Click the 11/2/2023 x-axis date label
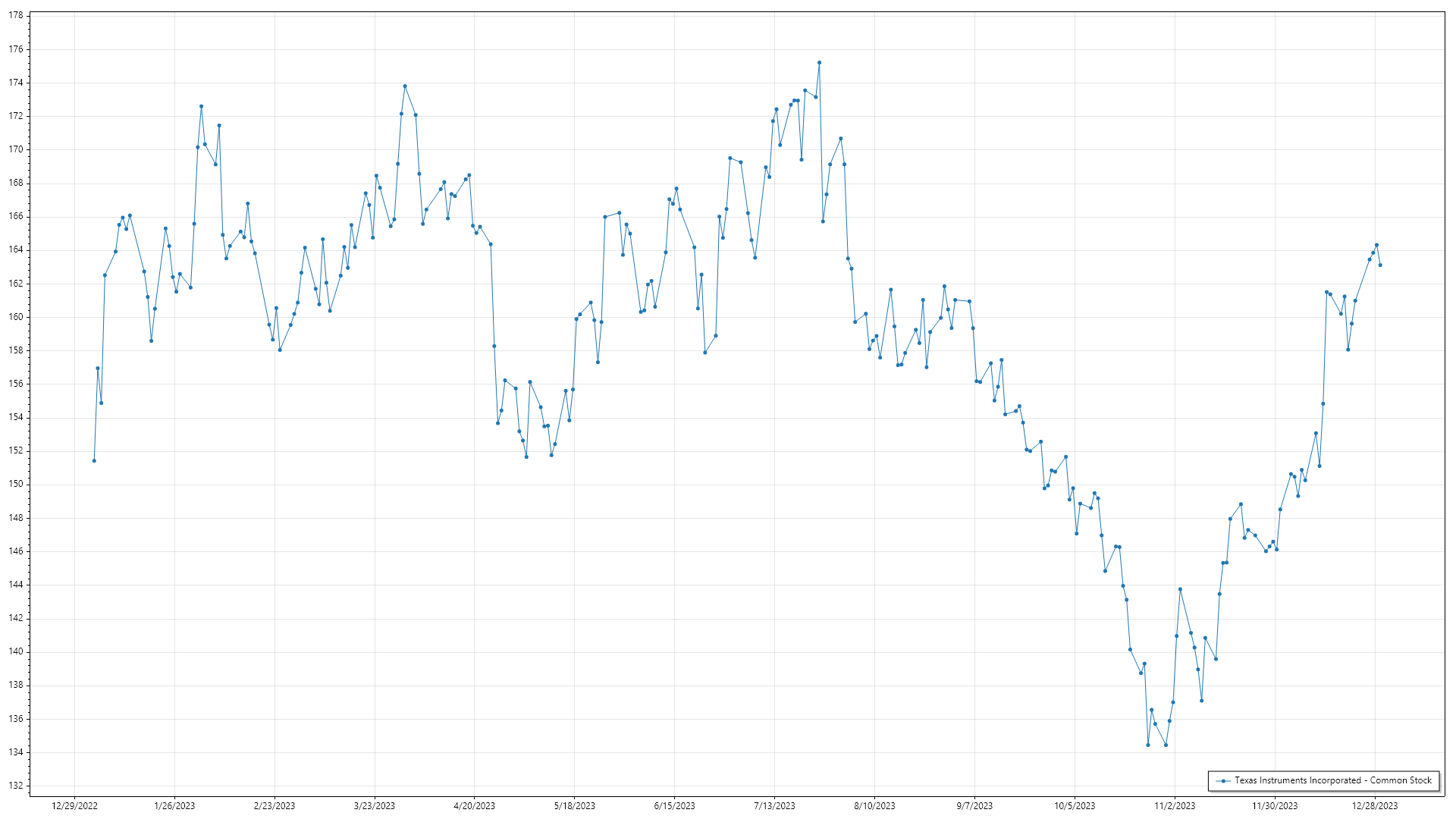 tap(1175, 806)
